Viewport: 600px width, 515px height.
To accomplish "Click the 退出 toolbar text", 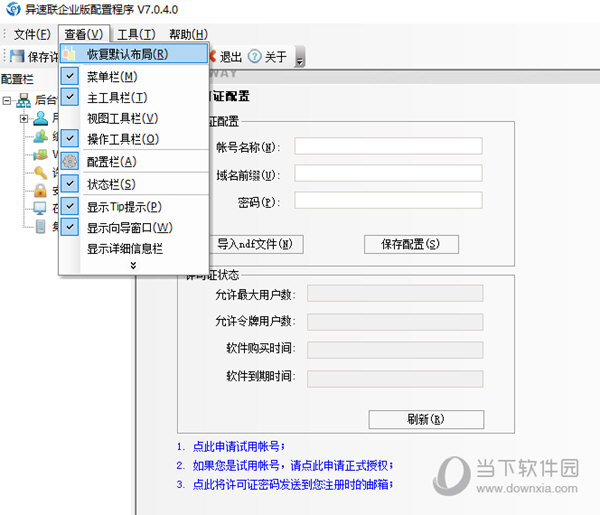I will click(231, 57).
